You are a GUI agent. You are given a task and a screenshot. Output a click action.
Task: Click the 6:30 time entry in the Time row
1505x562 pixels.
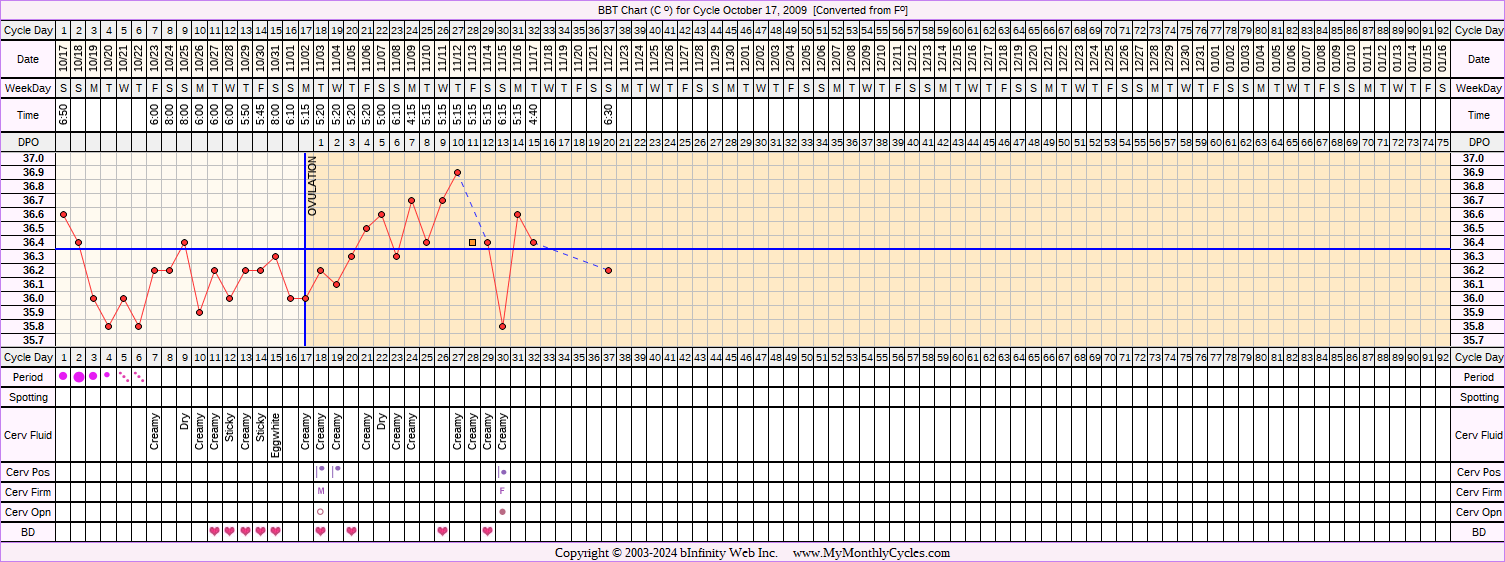point(608,115)
